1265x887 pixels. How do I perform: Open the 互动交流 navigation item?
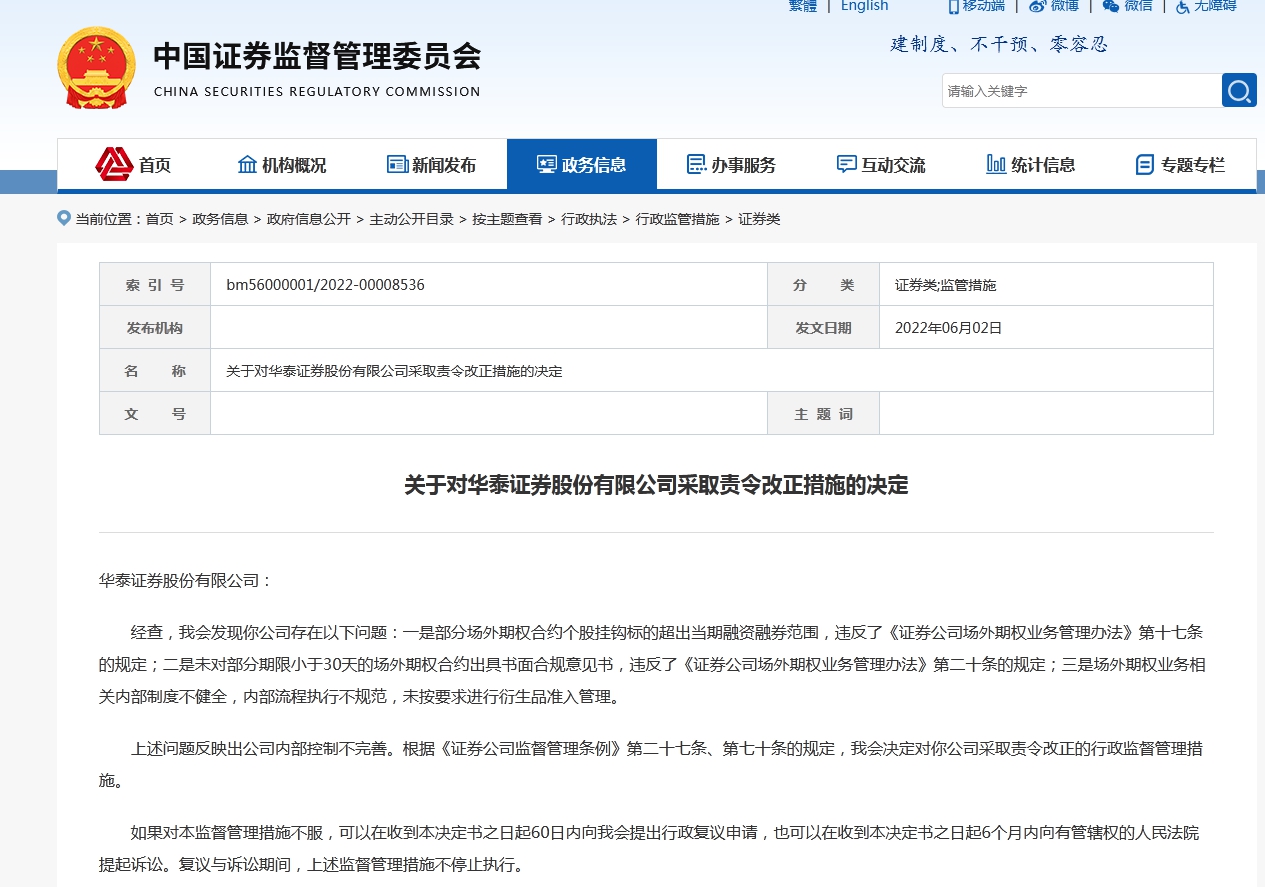882,165
